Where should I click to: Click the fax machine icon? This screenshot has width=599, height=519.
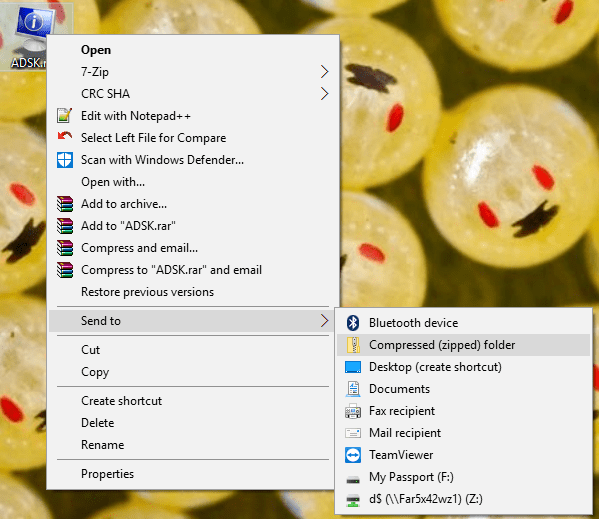pos(353,411)
